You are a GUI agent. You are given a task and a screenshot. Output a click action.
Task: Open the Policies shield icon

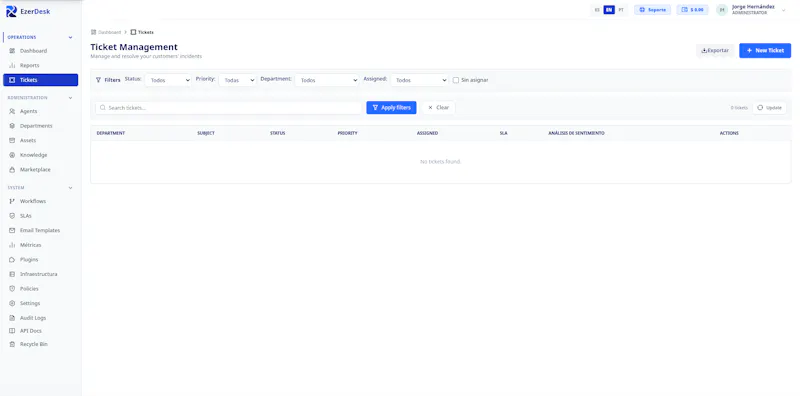tap(12, 289)
